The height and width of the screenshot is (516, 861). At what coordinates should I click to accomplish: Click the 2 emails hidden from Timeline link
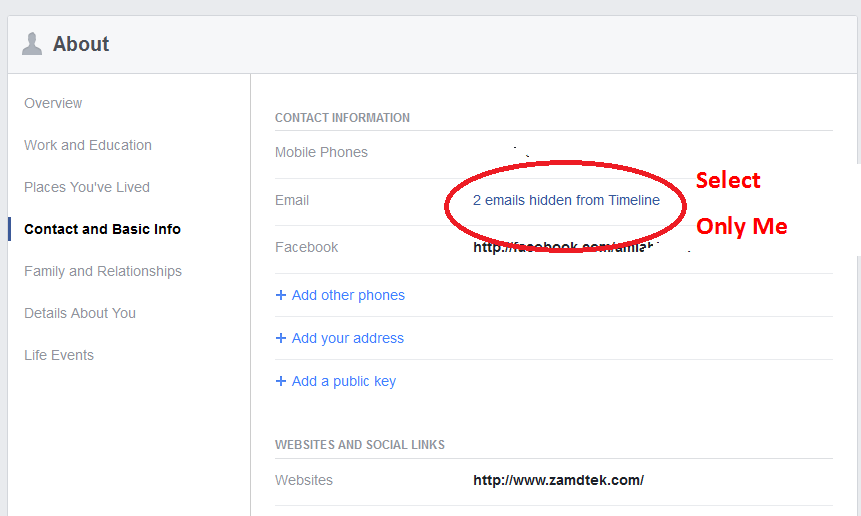[566, 200]
